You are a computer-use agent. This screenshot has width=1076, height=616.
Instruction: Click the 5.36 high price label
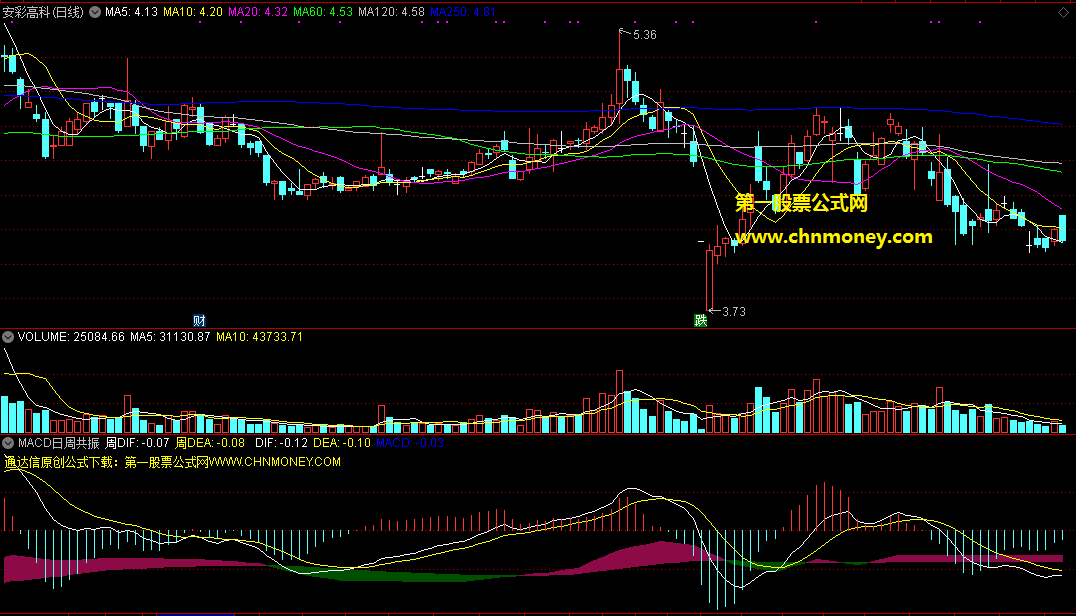pos(644,35)
